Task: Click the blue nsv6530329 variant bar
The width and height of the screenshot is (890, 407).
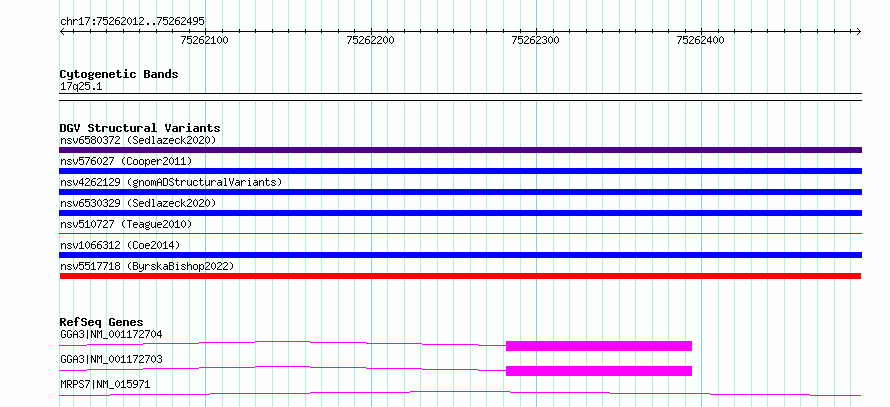Action: tap(460, 213)
